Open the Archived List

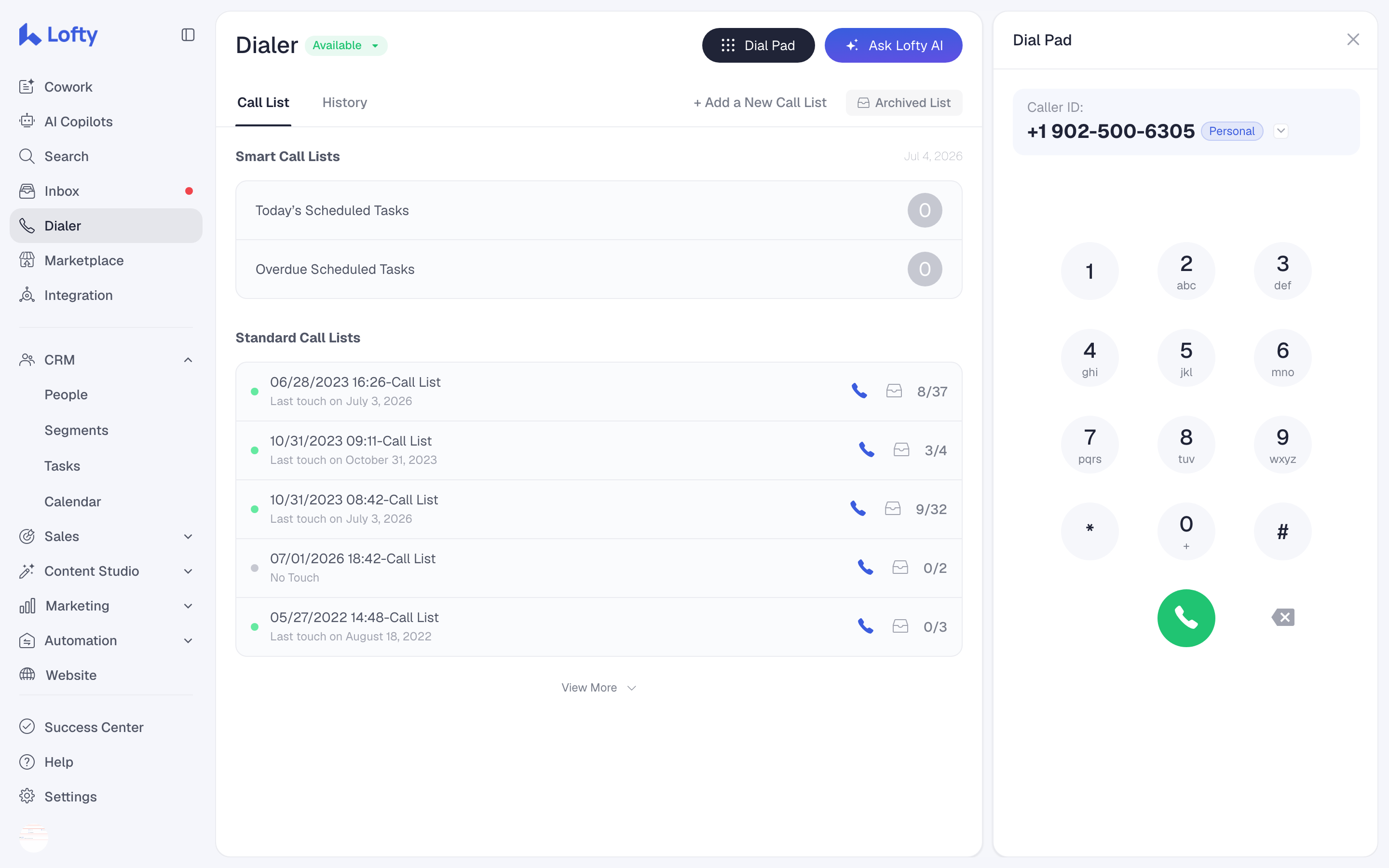pos(904,103)
